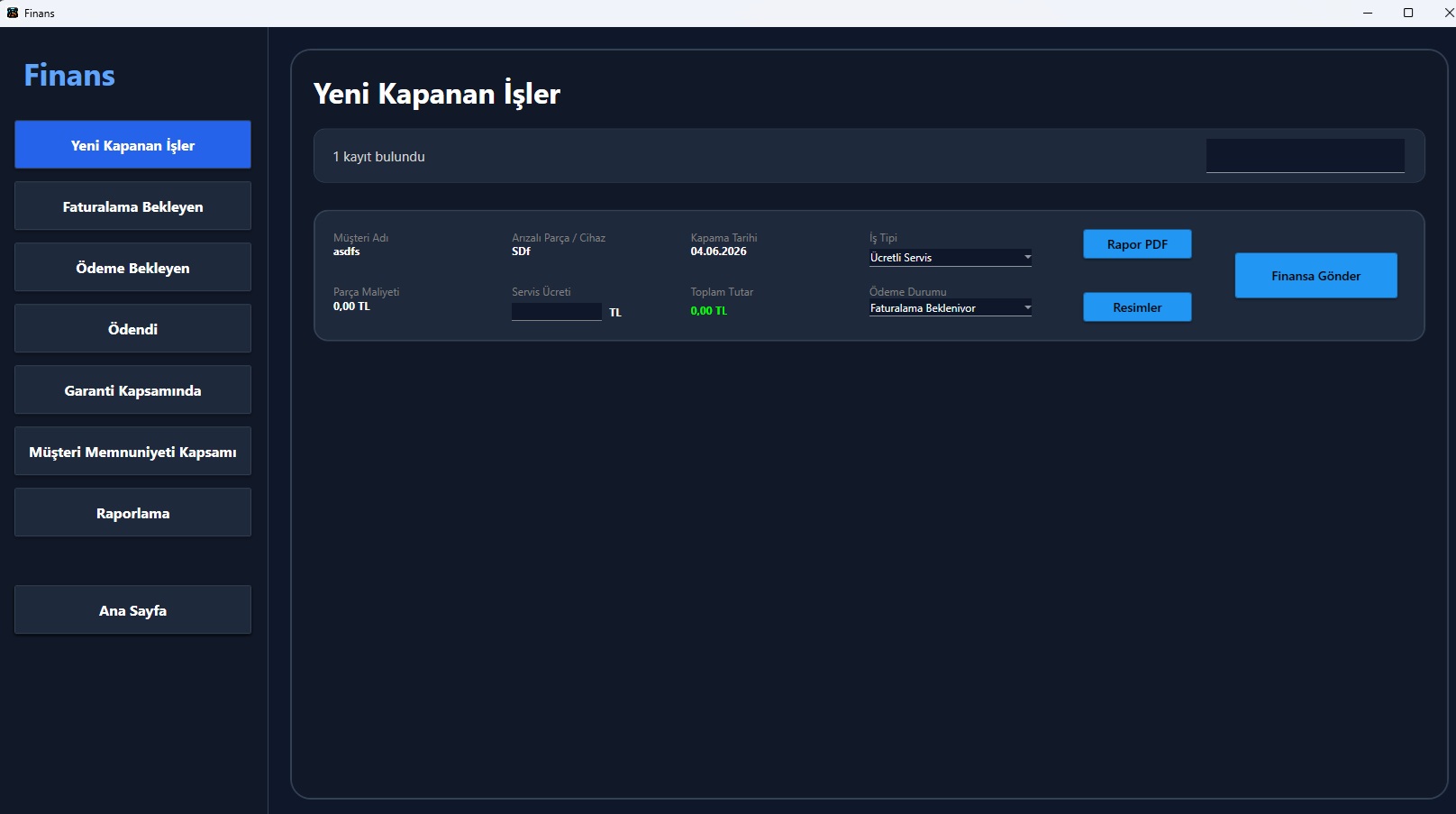The width and height of the screenshot is (1456, 814).
Task: Click the device value 'SDf'
Action: (521, 252)
